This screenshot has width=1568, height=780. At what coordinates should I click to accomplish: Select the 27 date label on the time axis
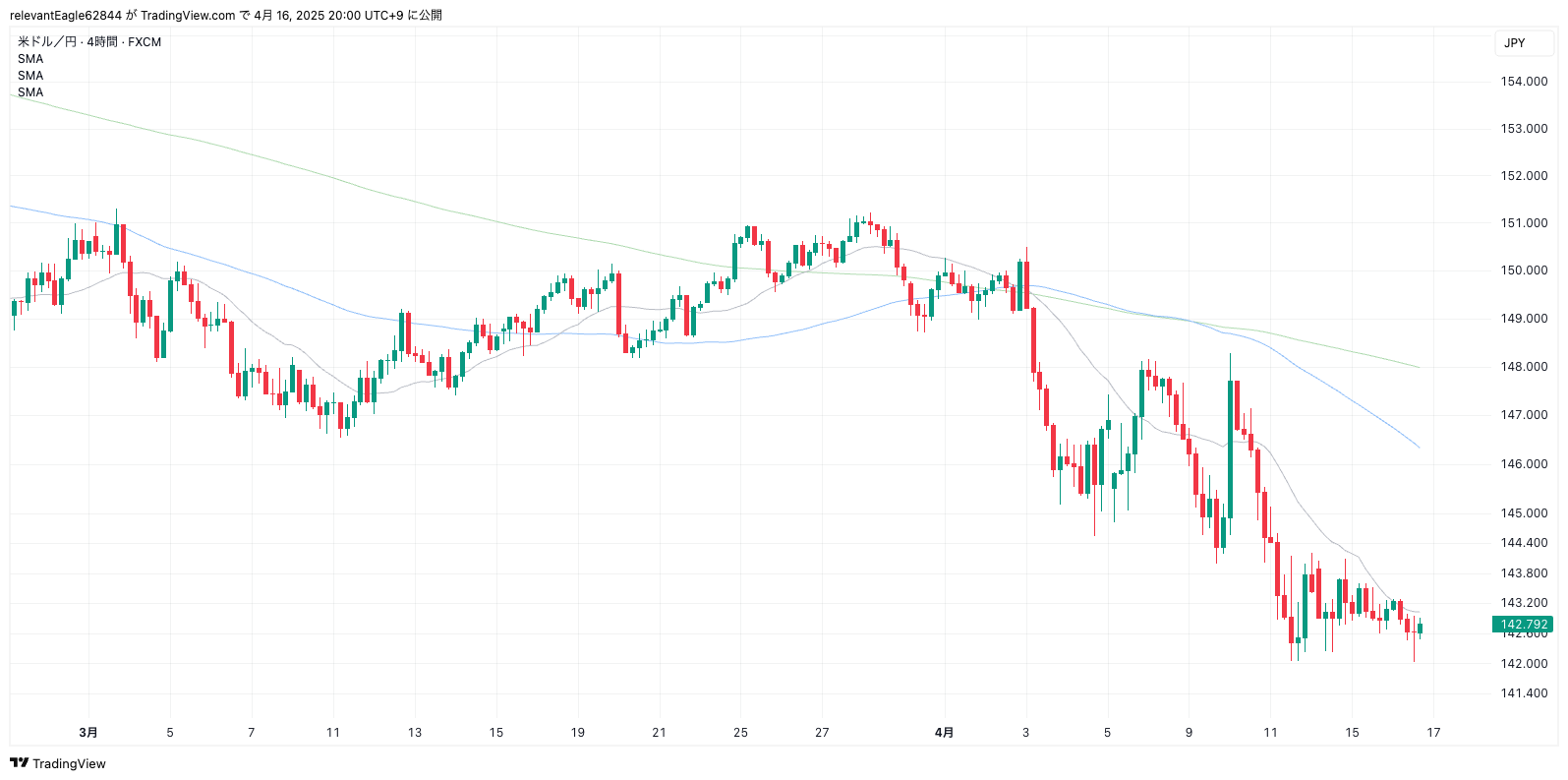[822, 732]
